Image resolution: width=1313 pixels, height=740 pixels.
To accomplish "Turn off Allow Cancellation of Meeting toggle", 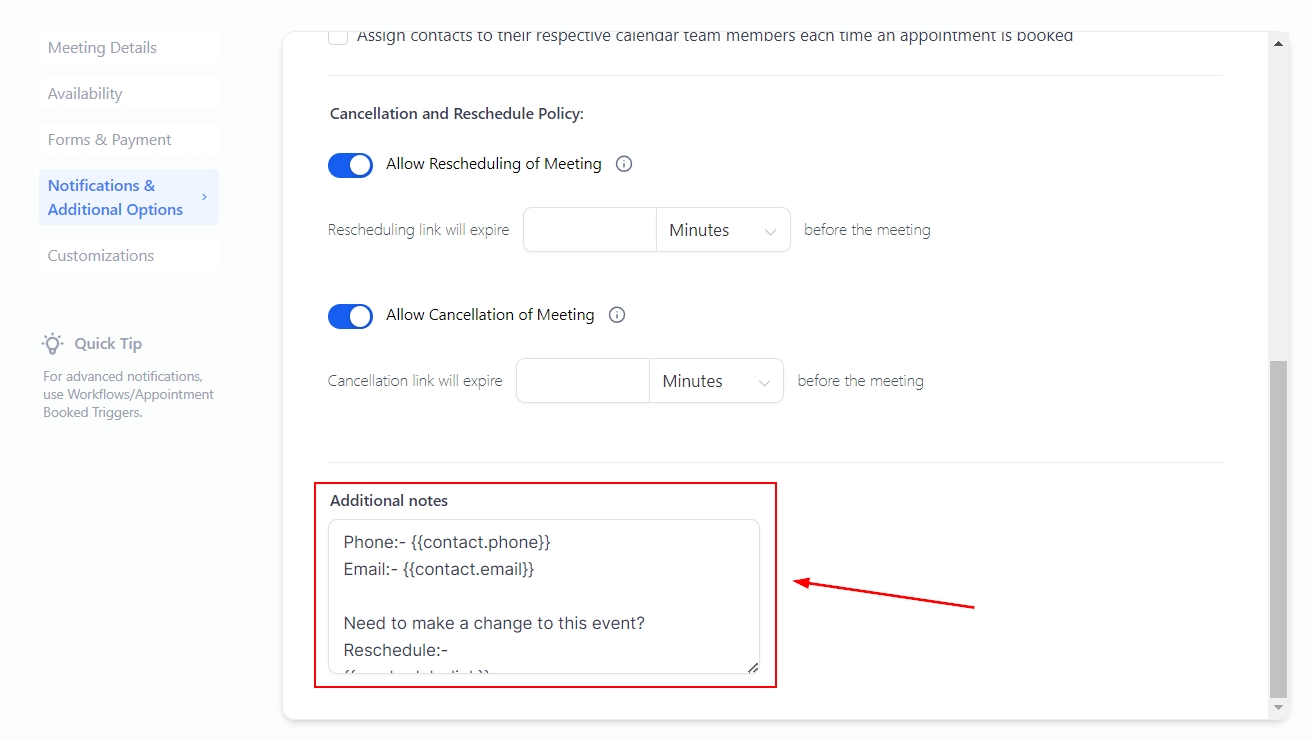I will (350, 316).
